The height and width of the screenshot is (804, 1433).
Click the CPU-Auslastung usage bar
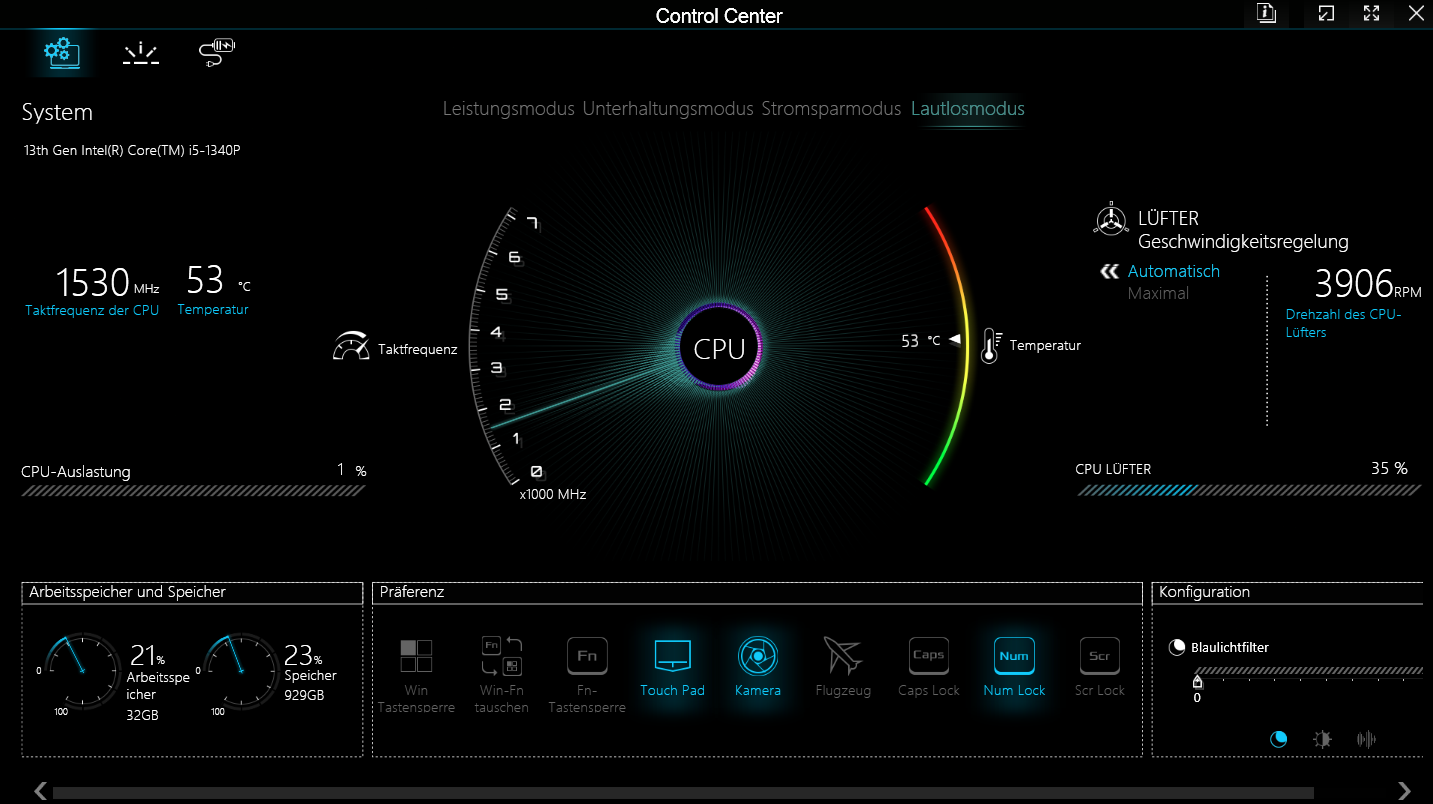193,490
